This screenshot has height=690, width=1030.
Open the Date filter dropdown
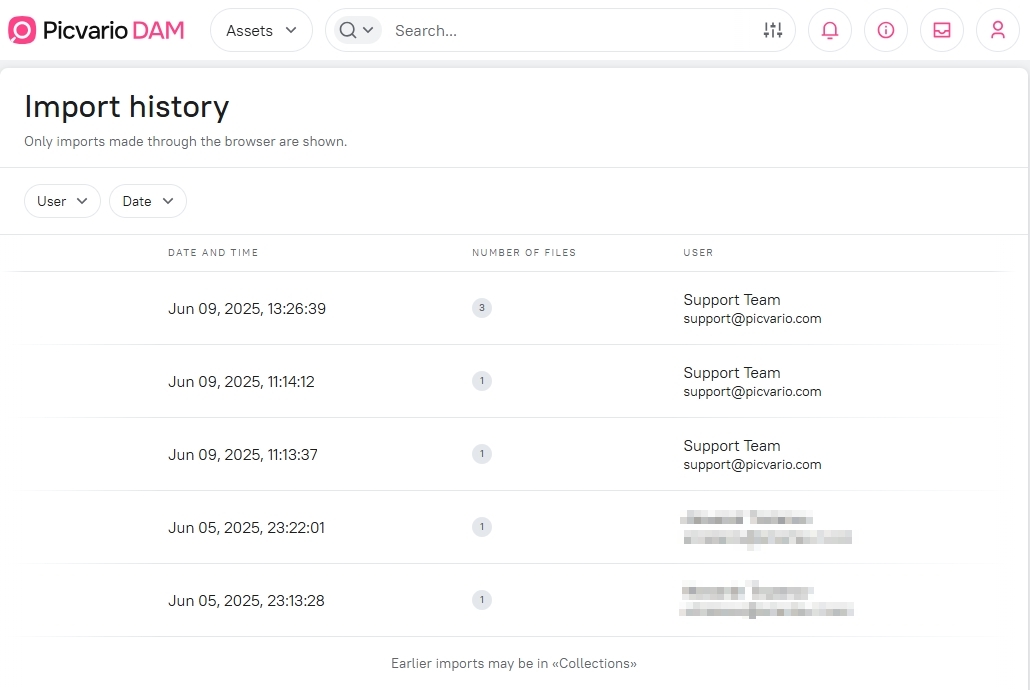click(x=148, y=201)
